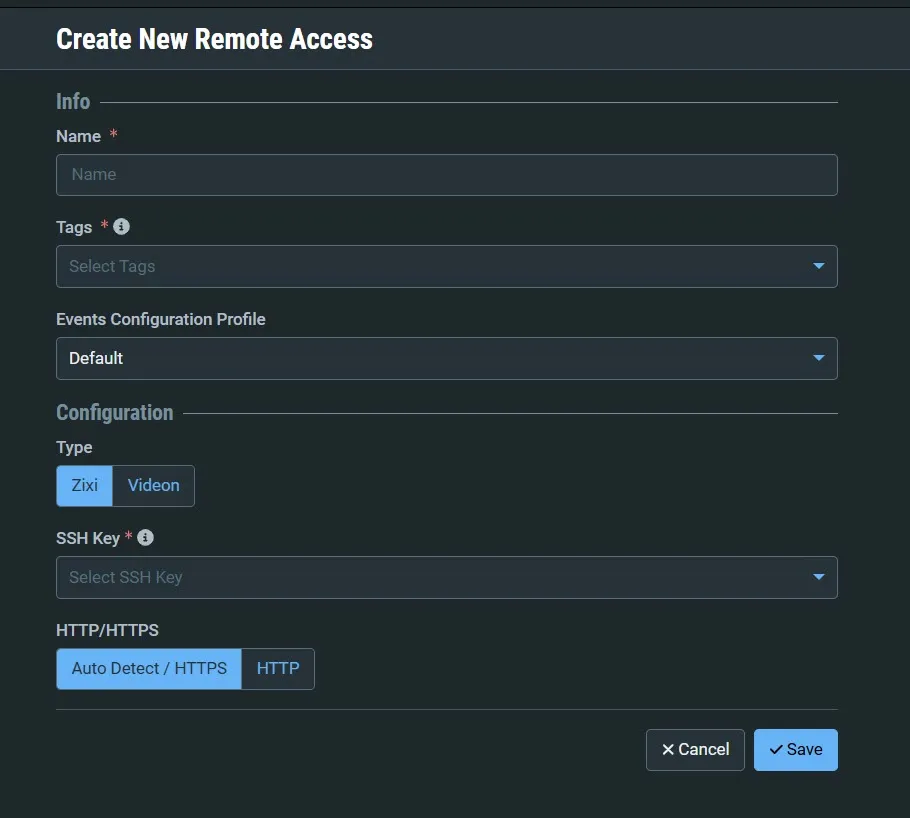The image size is (910, 818).
Task: Click the Create New Remote Access title
Action: point(214,39)
